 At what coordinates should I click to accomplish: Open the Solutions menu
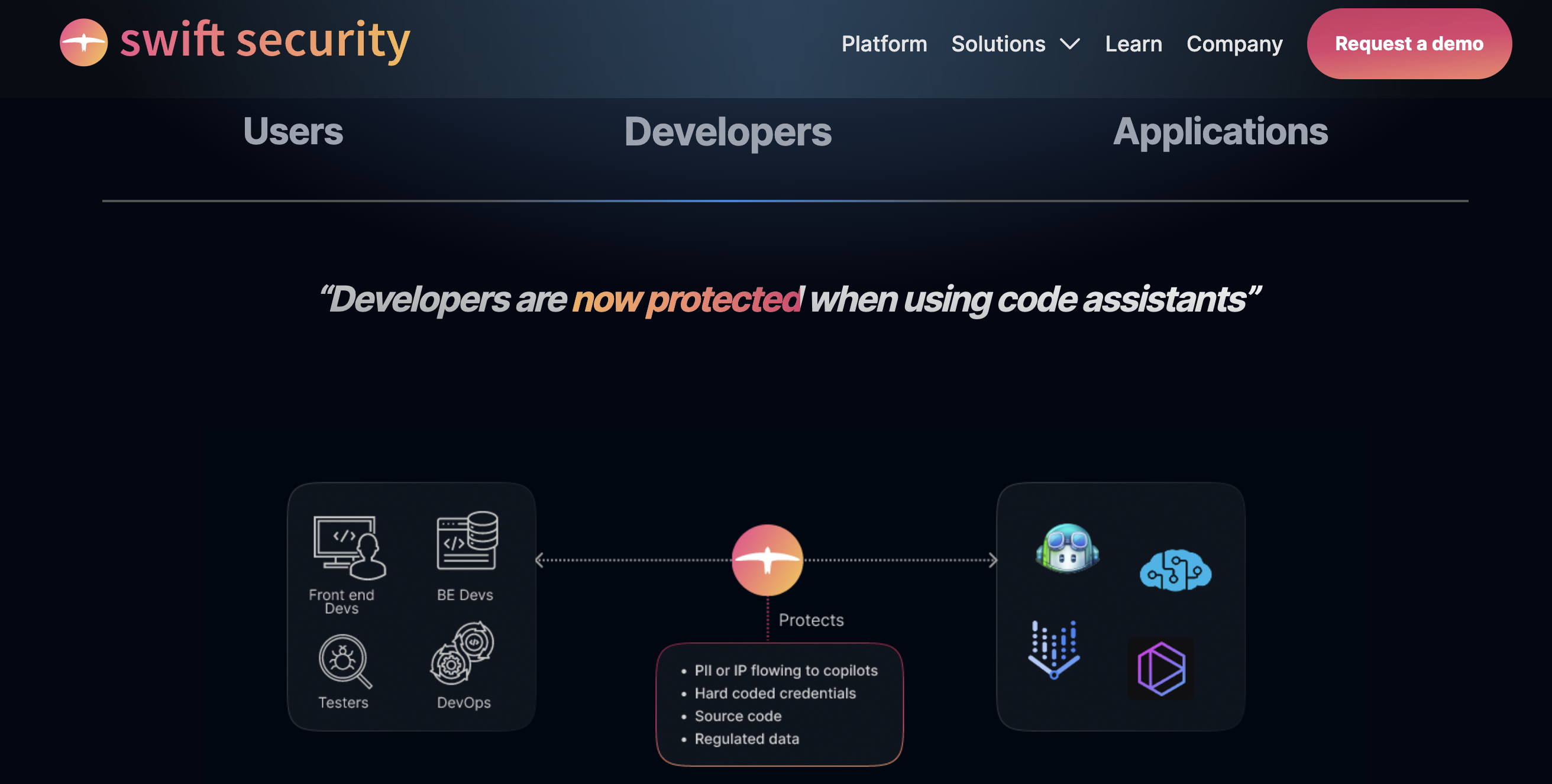[998, 44]
